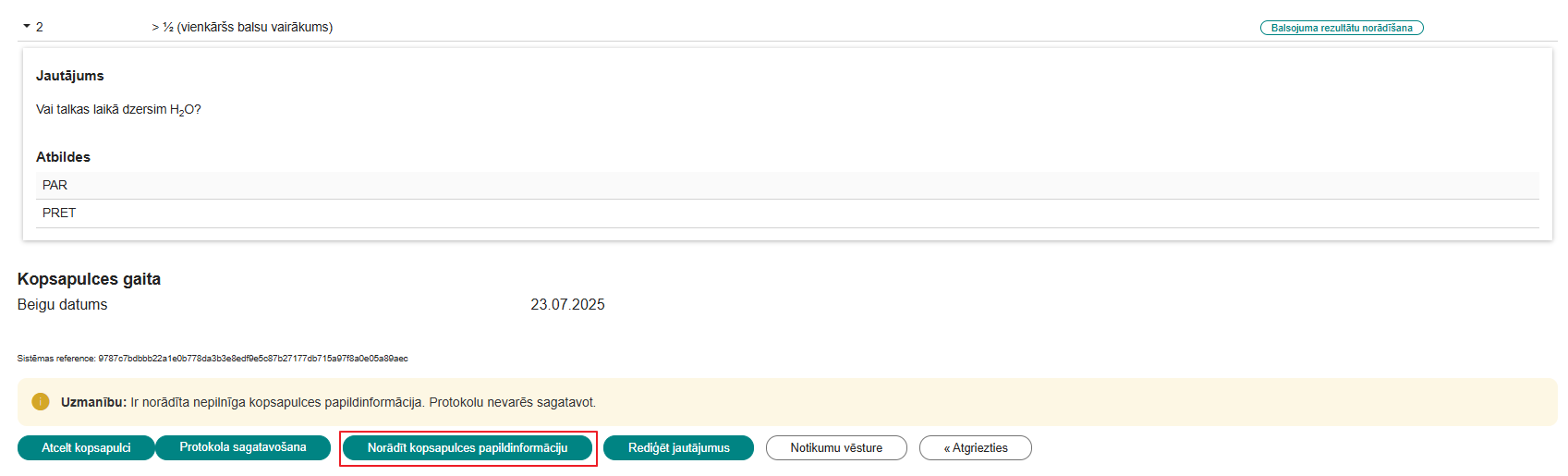
Task: Open Protokola sagatavošana
Action: (243, 447)
